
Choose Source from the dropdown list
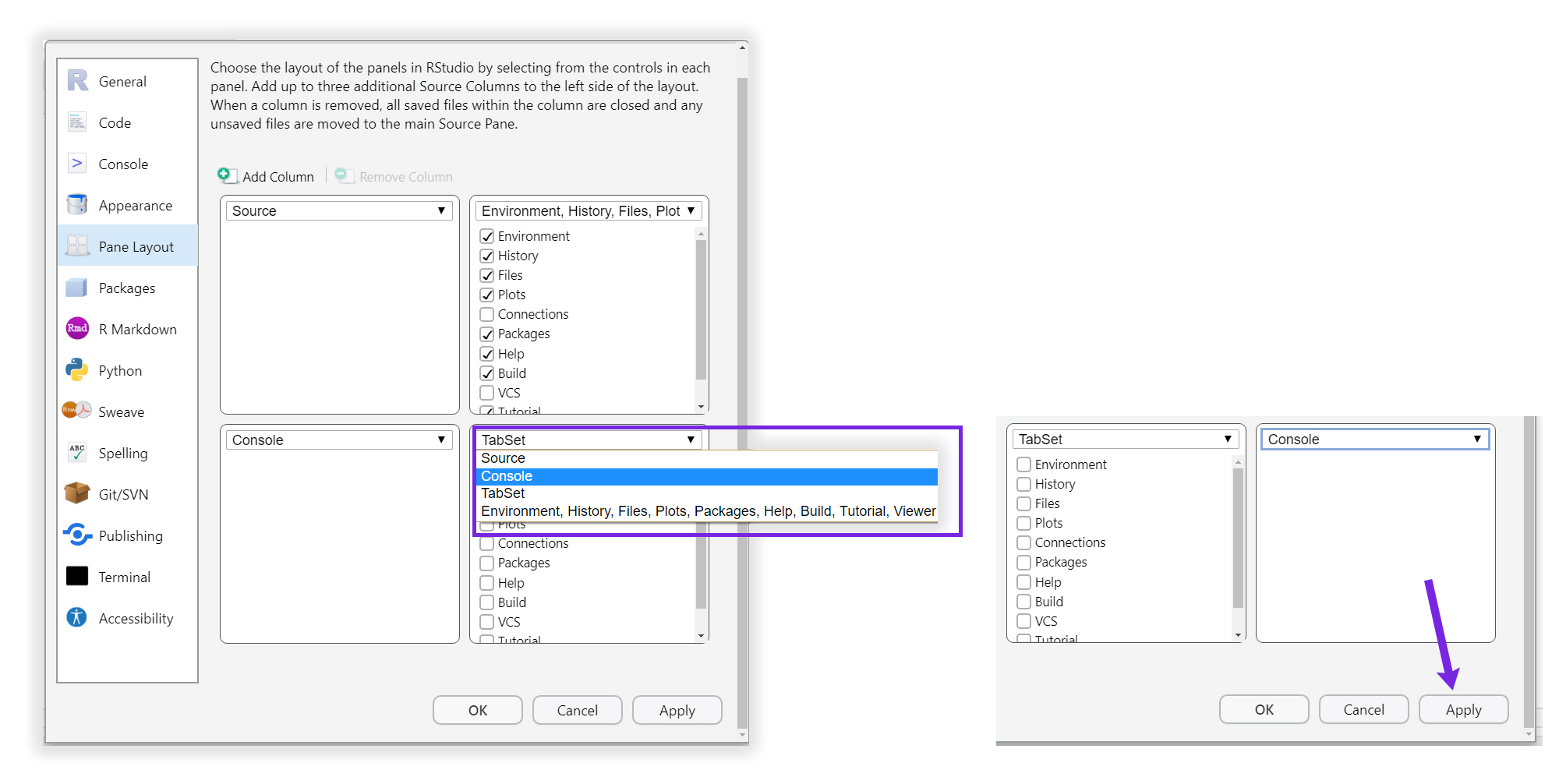(706, 458)
